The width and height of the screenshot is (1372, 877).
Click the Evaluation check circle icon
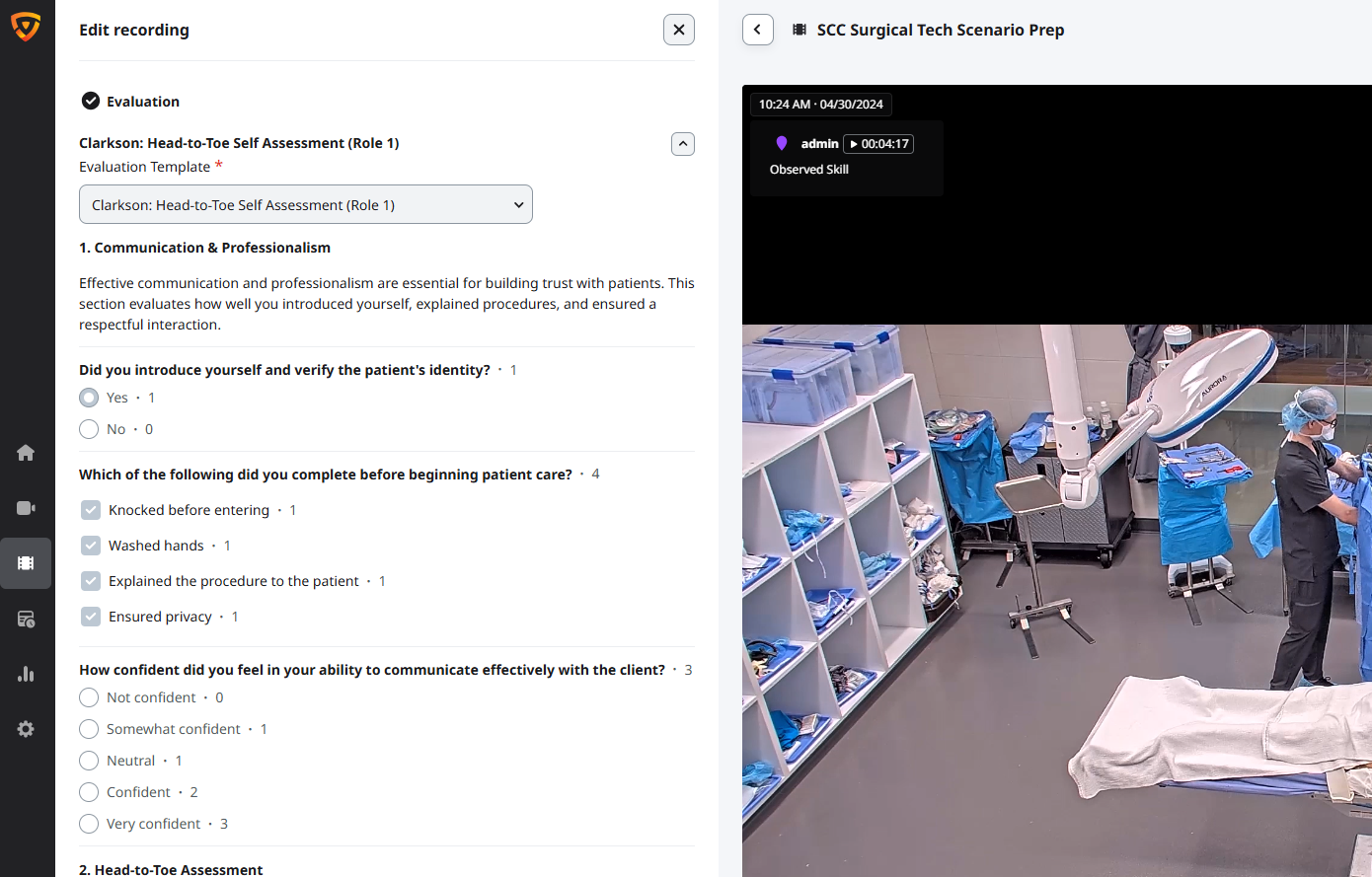coord(91,101)
